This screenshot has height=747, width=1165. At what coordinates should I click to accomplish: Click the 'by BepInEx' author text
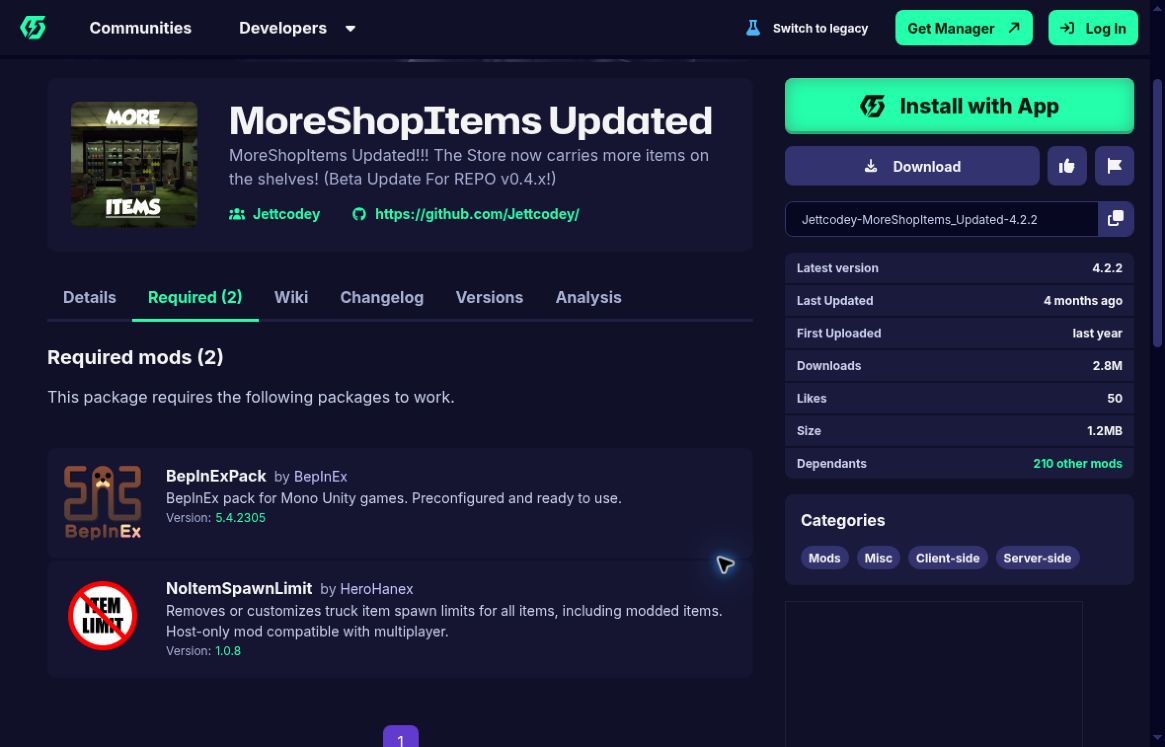coord(311,476)
